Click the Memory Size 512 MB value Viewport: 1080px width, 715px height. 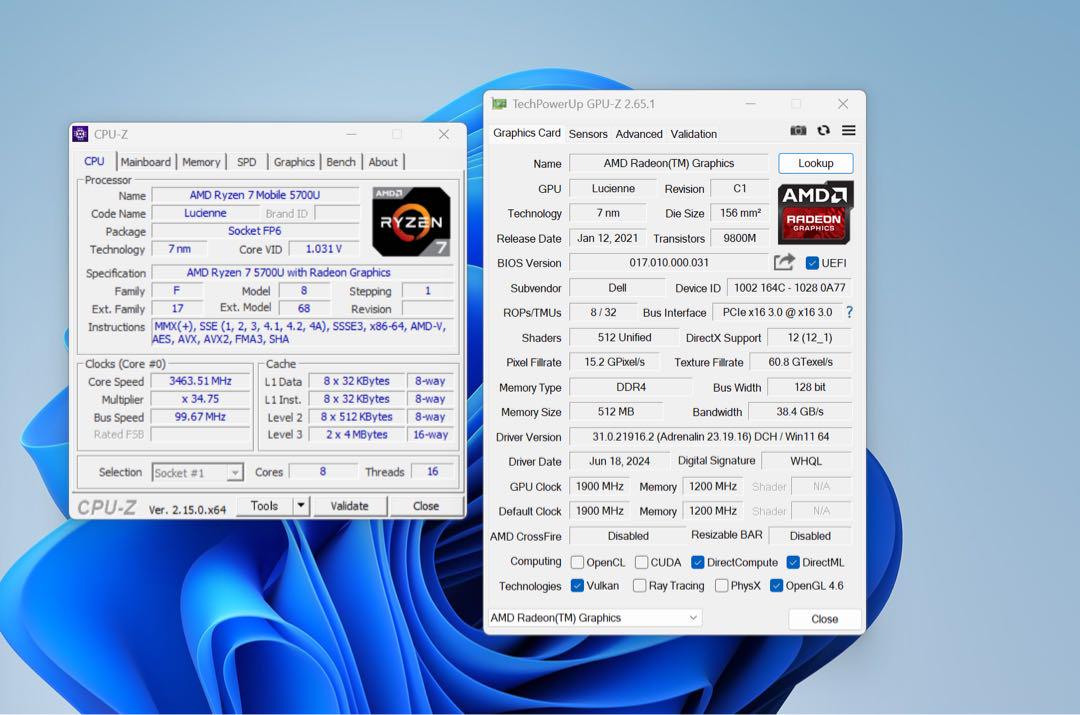point(616,412)
